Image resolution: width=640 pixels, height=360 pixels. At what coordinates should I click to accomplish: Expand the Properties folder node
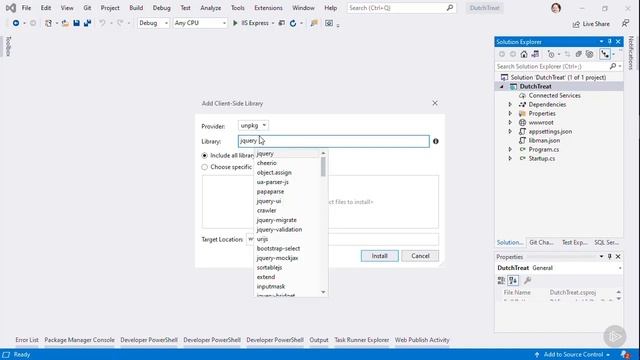pyautogui.click(x=510, y=113)
